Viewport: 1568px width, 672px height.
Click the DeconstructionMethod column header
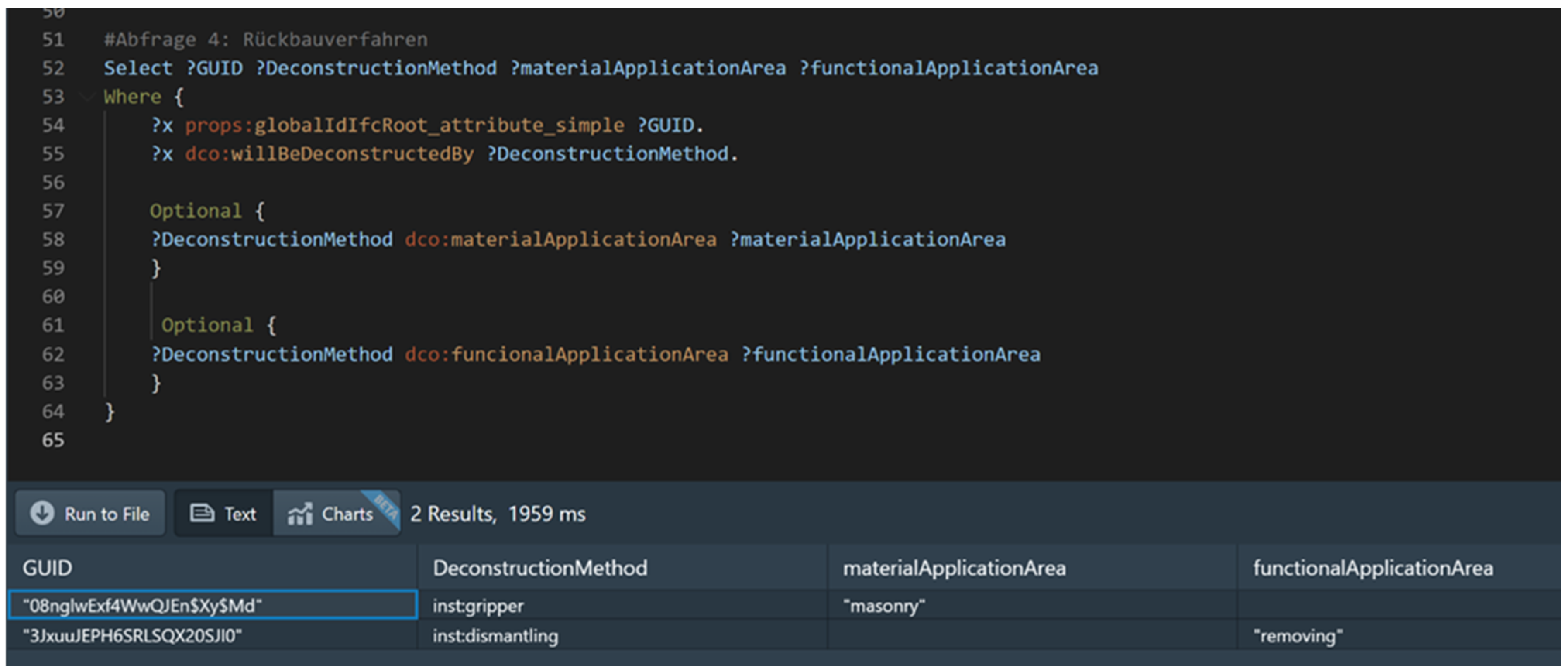(x=540, y=568)
